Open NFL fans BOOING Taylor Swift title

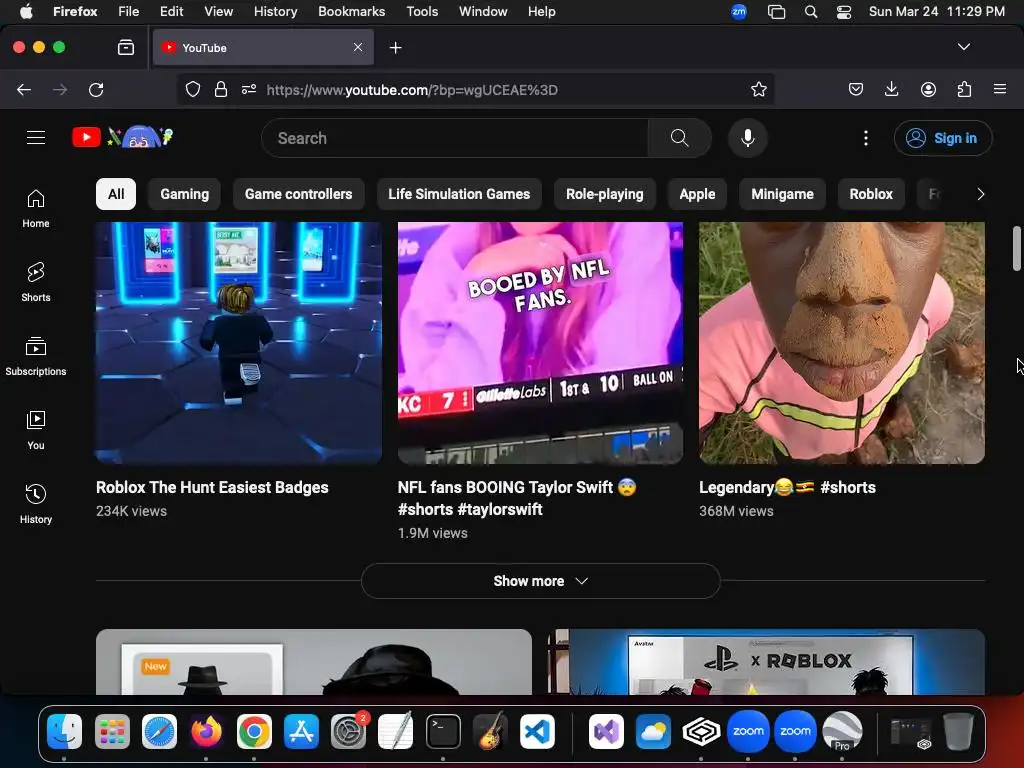click(x=517, y=498)
